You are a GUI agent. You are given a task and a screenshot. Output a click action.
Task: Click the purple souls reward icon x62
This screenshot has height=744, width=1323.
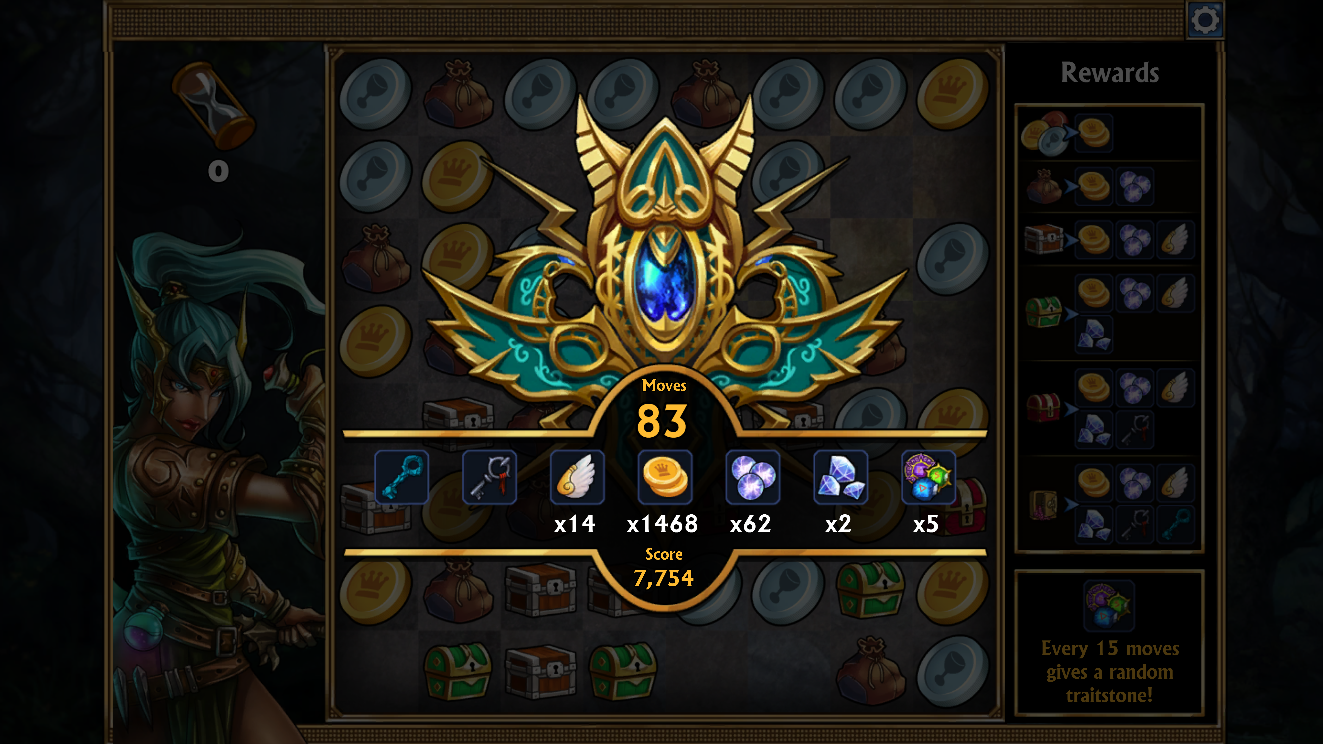(753, 477)
